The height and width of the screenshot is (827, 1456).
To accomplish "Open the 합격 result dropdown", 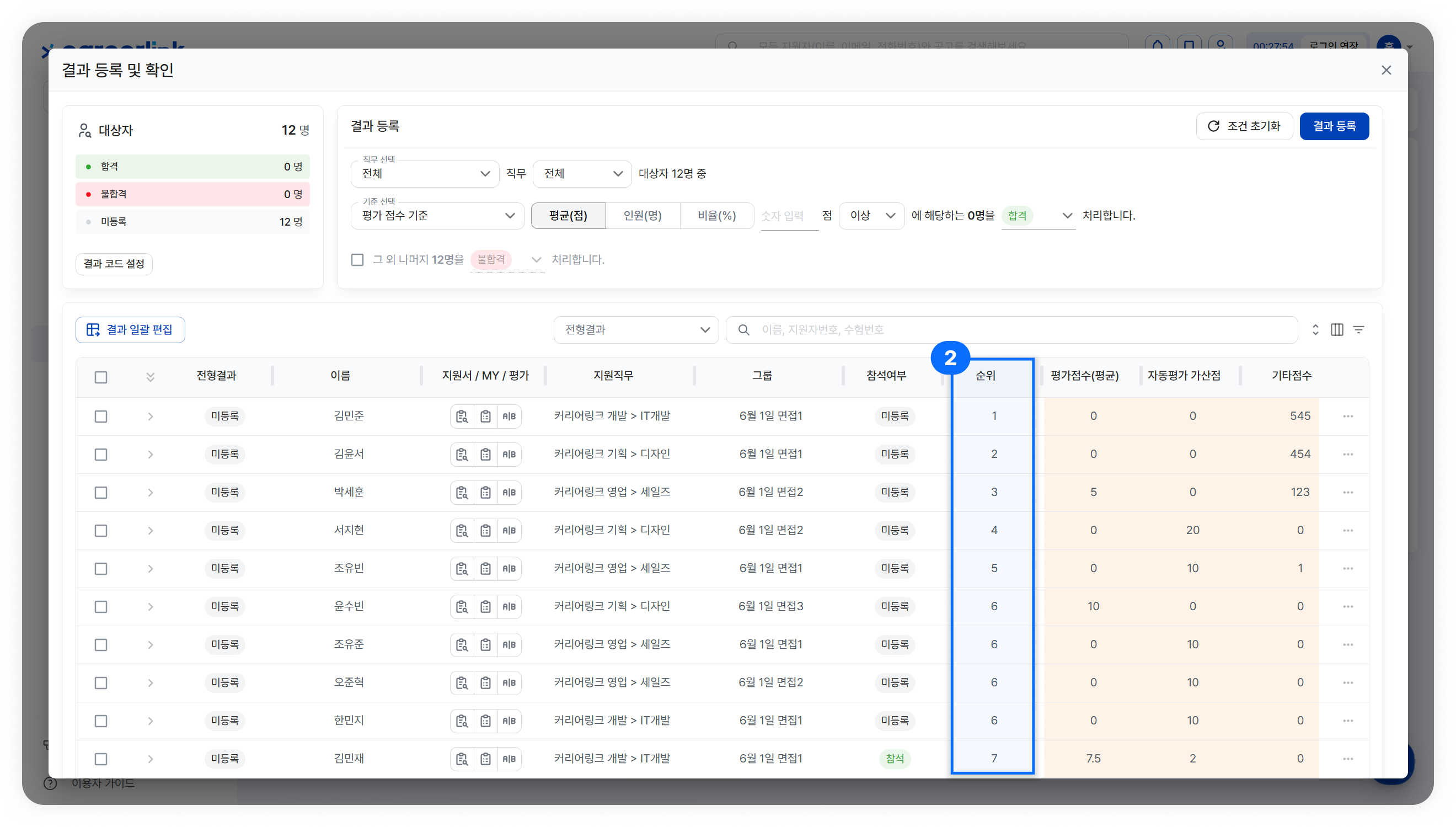I will (1038, 216).
